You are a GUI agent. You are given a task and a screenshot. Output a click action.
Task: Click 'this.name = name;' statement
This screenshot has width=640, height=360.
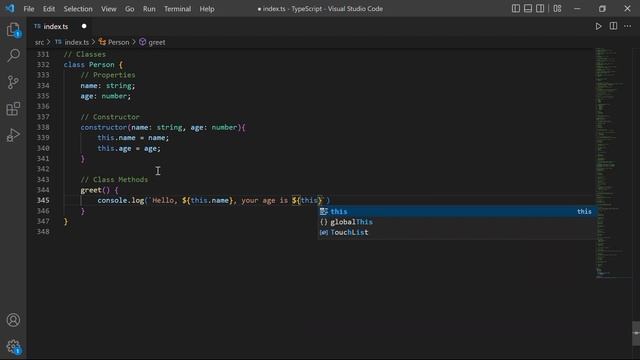(x=133, y=138)
